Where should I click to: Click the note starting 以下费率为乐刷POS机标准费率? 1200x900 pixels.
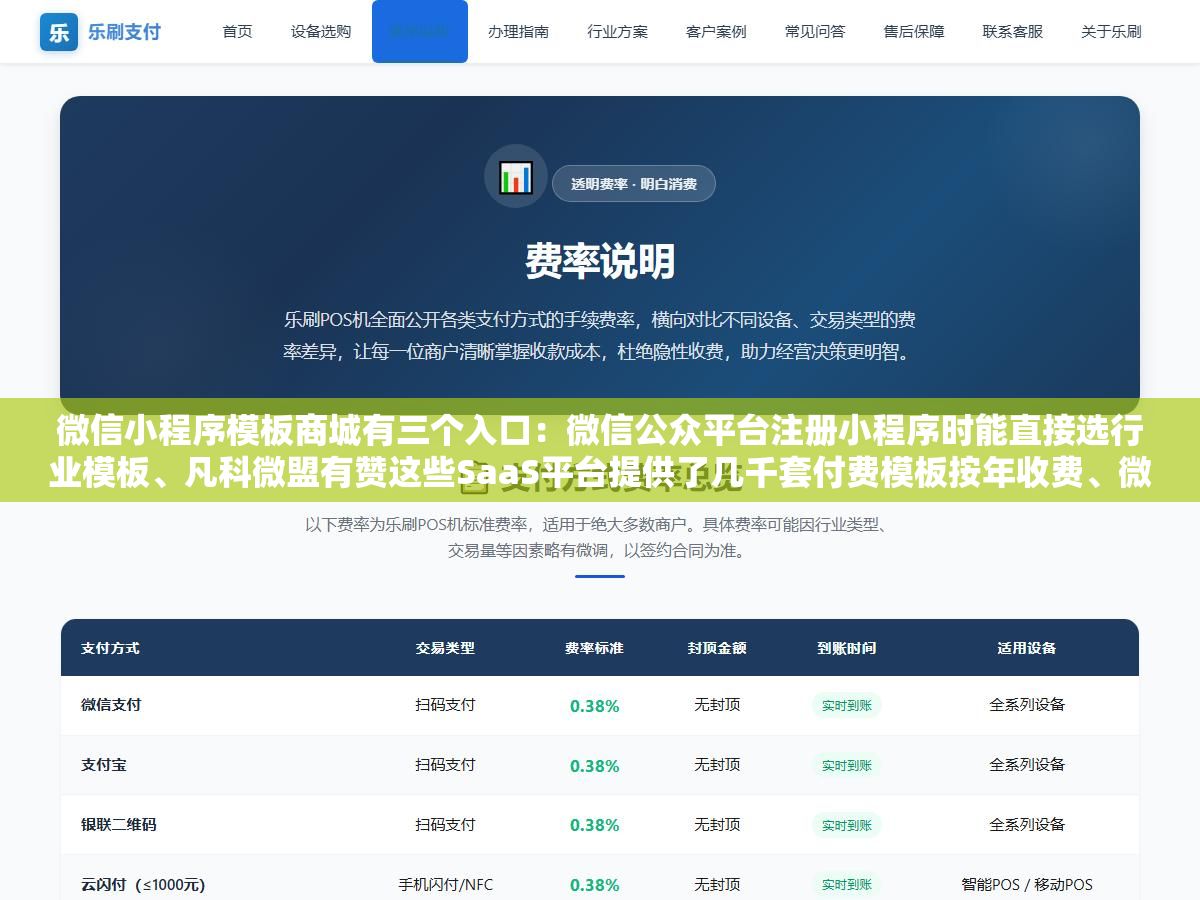click(600, 537)
